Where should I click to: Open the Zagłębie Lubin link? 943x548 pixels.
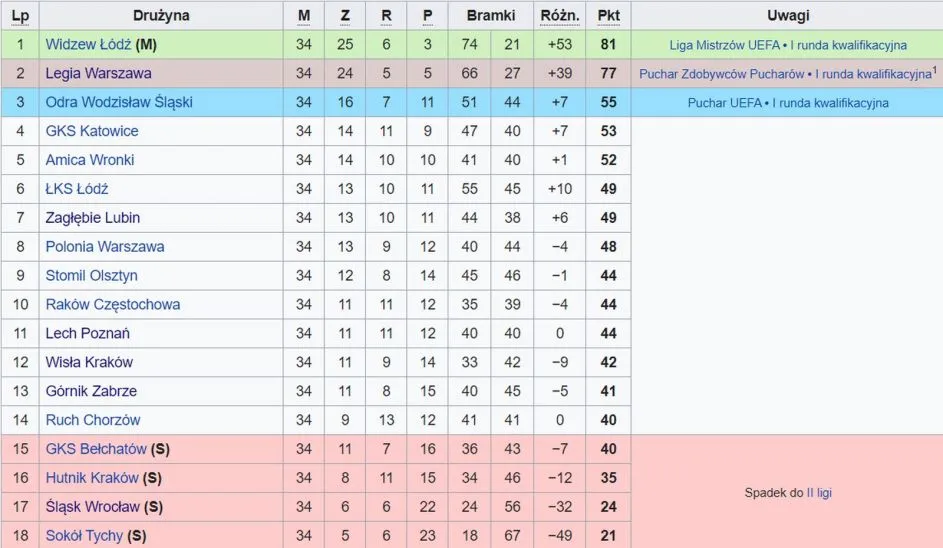click(93, 218)
